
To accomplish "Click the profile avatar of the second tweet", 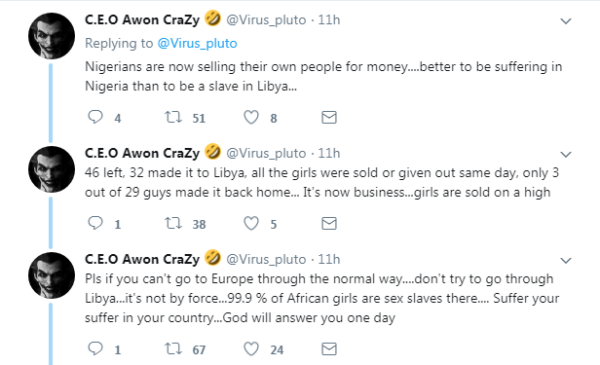I will click(x=51, y=169).
